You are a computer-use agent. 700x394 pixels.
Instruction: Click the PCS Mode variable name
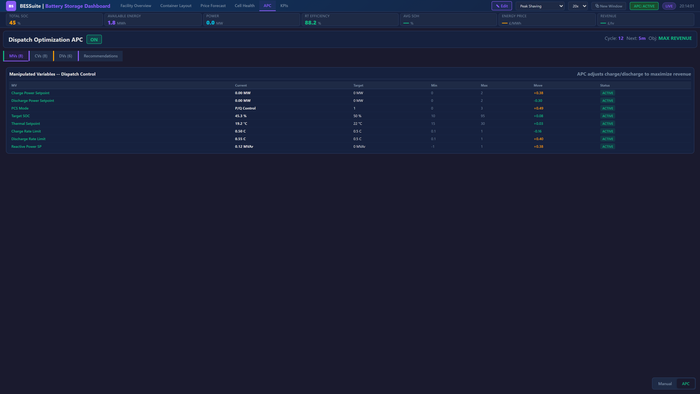coord(20,108)
